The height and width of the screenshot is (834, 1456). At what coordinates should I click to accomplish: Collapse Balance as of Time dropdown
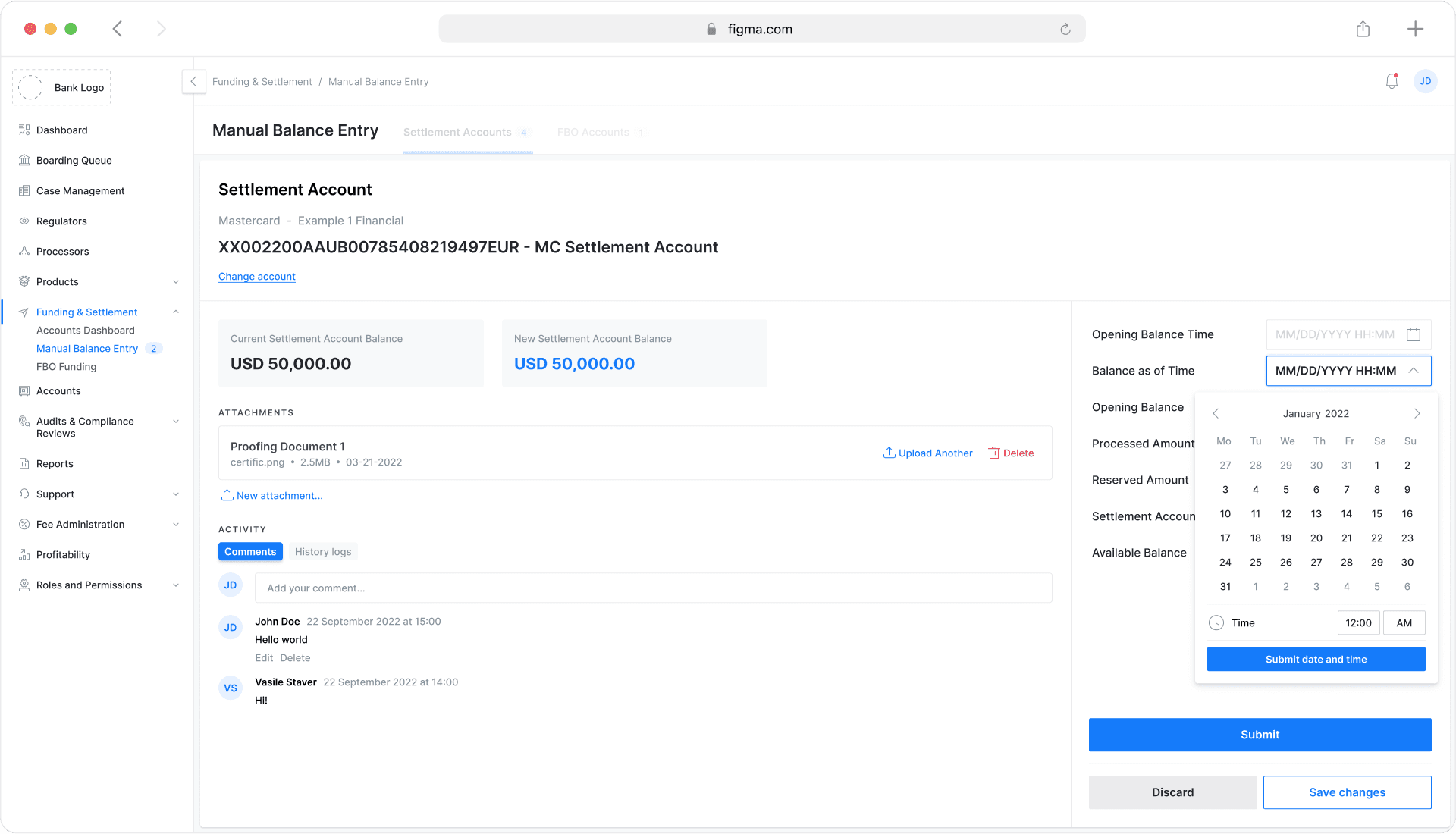(x=1414, y=371)
